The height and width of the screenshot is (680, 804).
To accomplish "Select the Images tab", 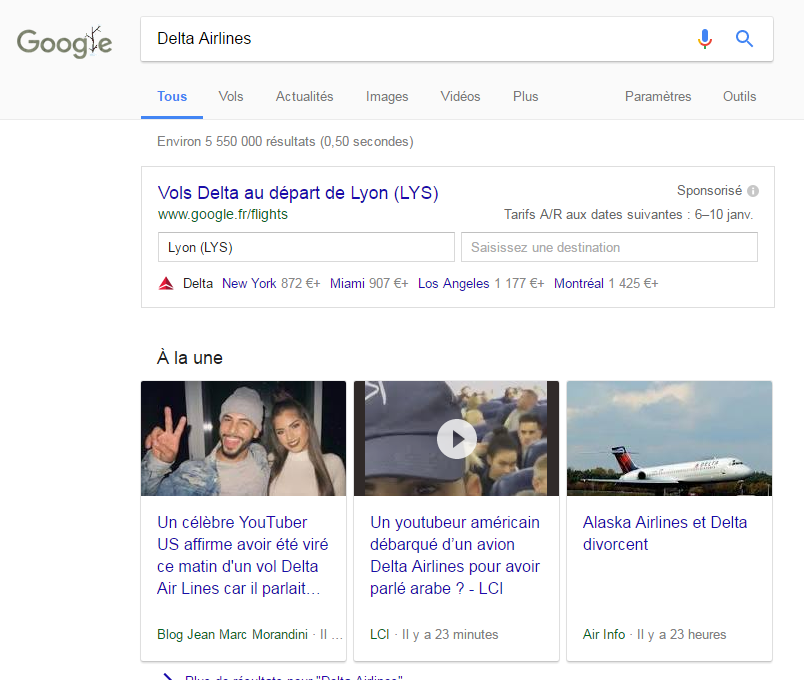I will pos(387,97).
